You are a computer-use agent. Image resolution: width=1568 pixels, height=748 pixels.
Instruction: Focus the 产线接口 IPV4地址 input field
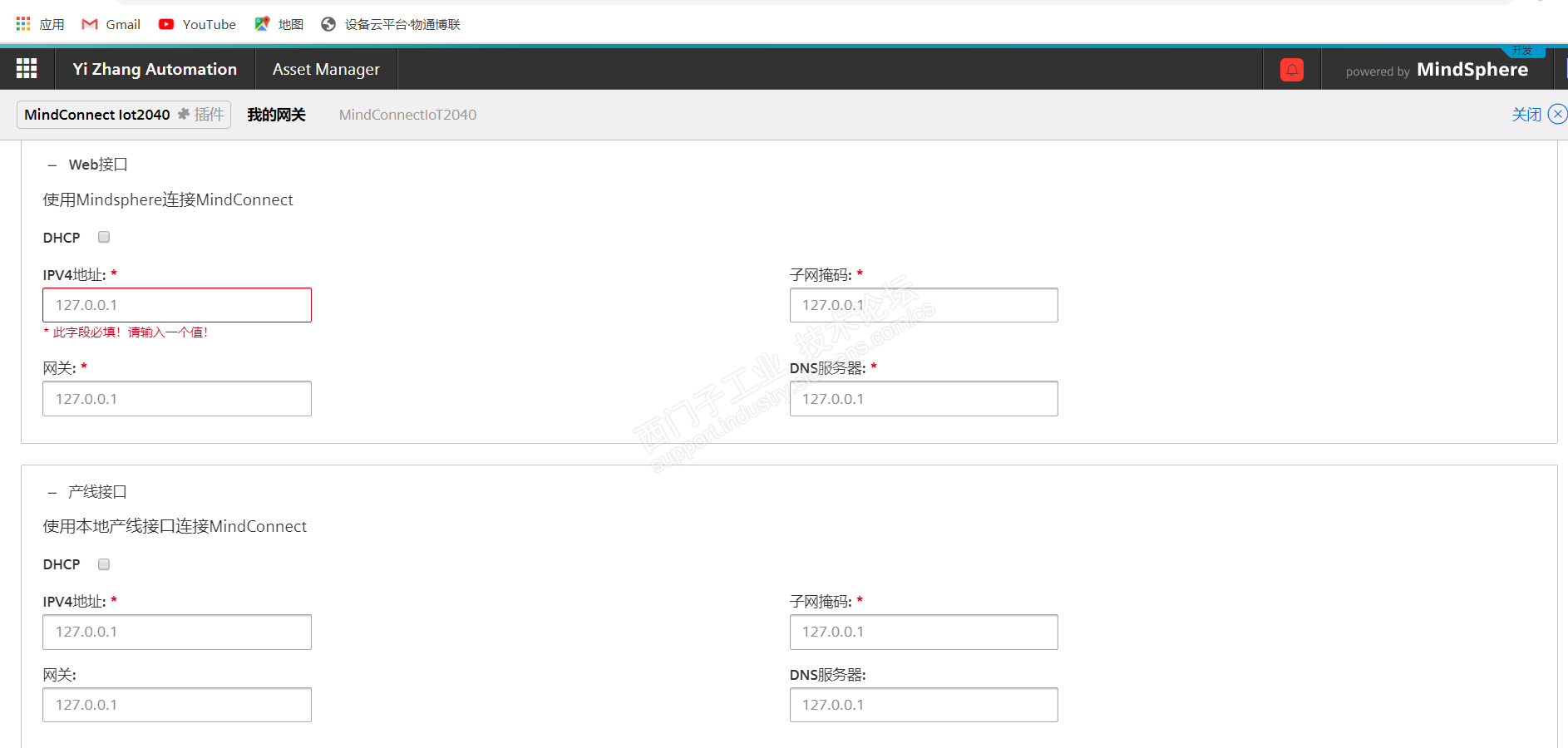click(x=177, y=632)
